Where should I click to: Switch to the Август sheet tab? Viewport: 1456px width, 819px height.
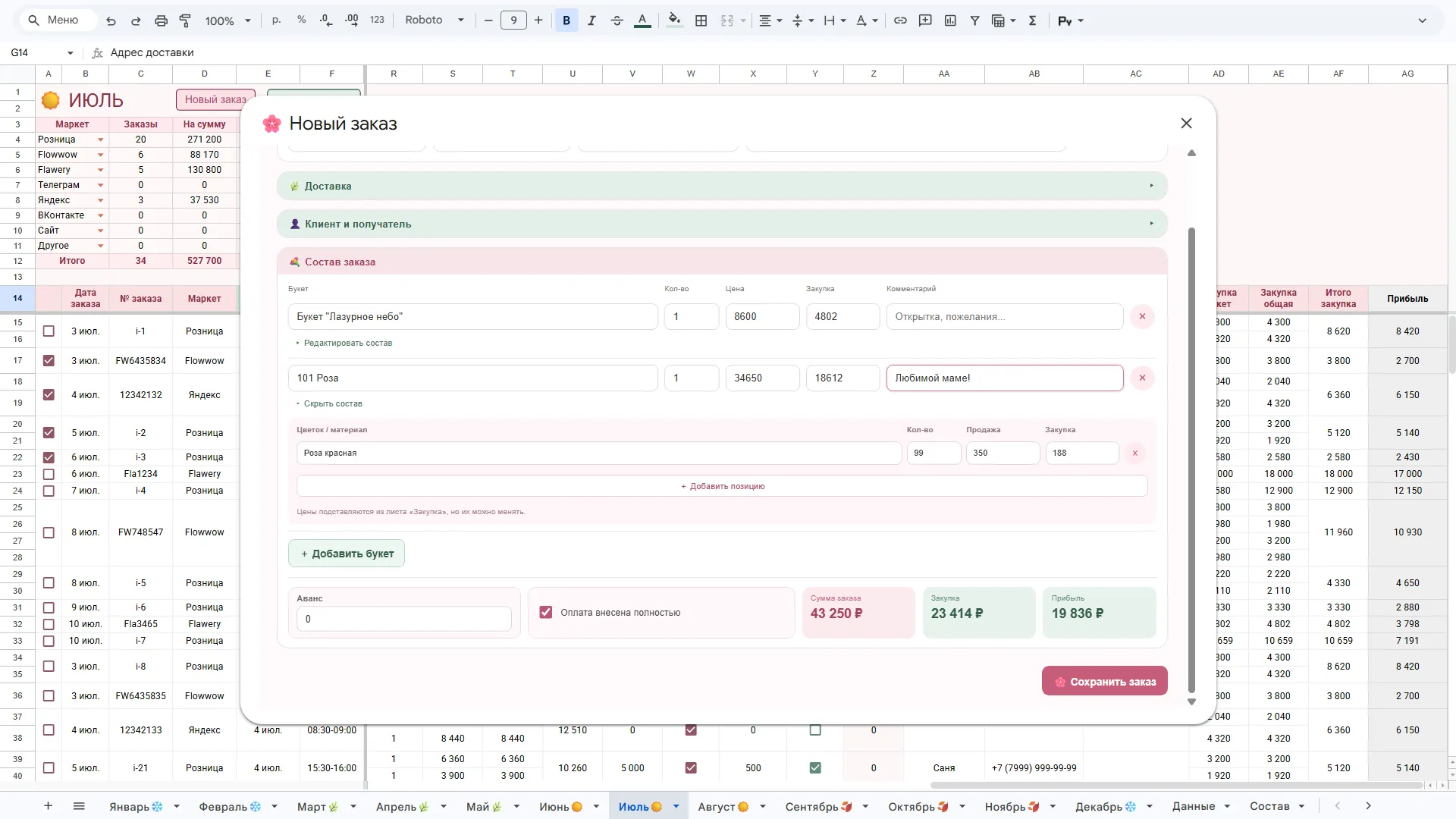point(723,806)
